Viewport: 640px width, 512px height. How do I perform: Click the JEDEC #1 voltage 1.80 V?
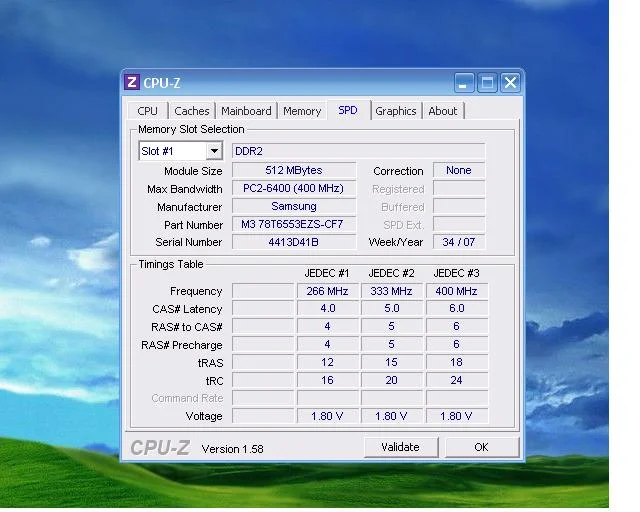(327, 416)
